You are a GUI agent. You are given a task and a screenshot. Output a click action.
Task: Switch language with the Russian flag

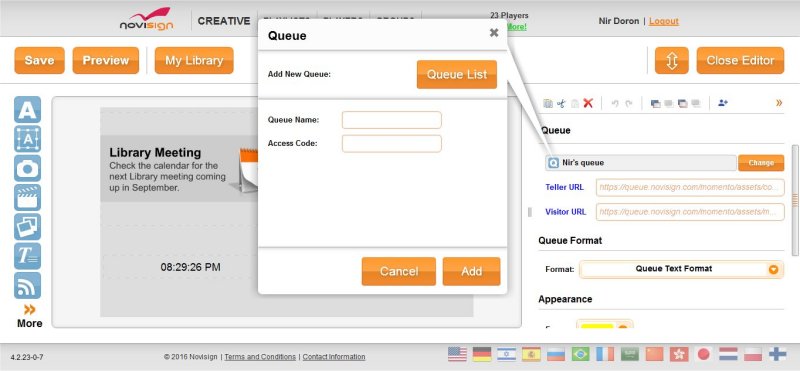coord(556,354)
